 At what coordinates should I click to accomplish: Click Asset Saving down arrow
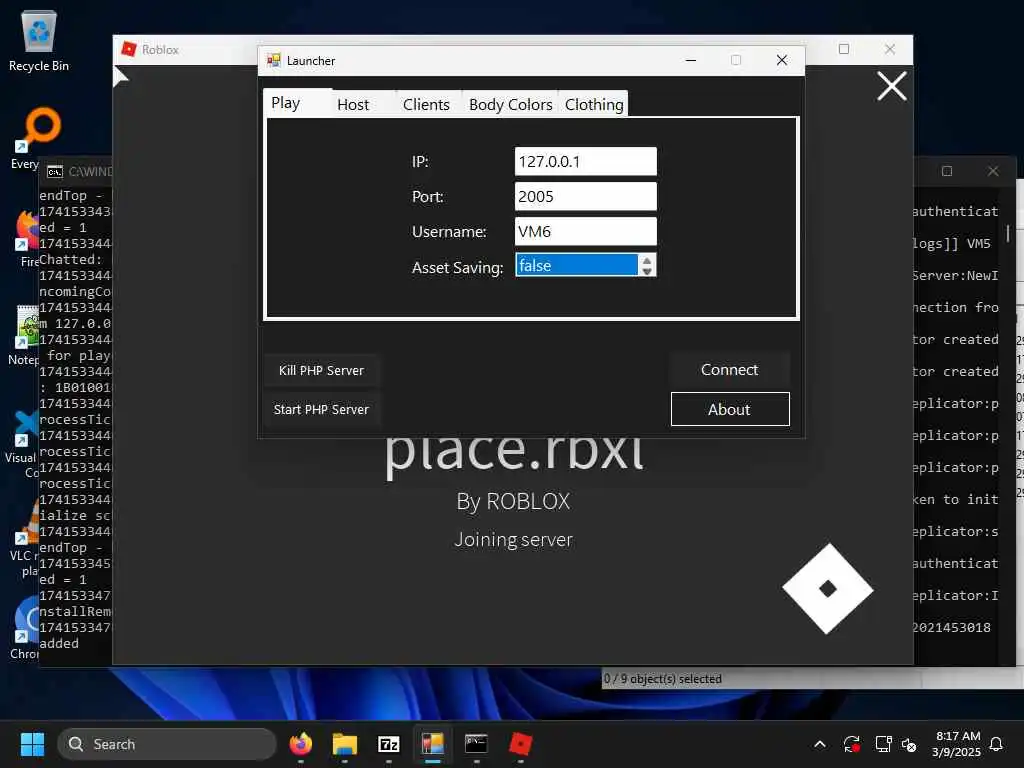point(647,270)
